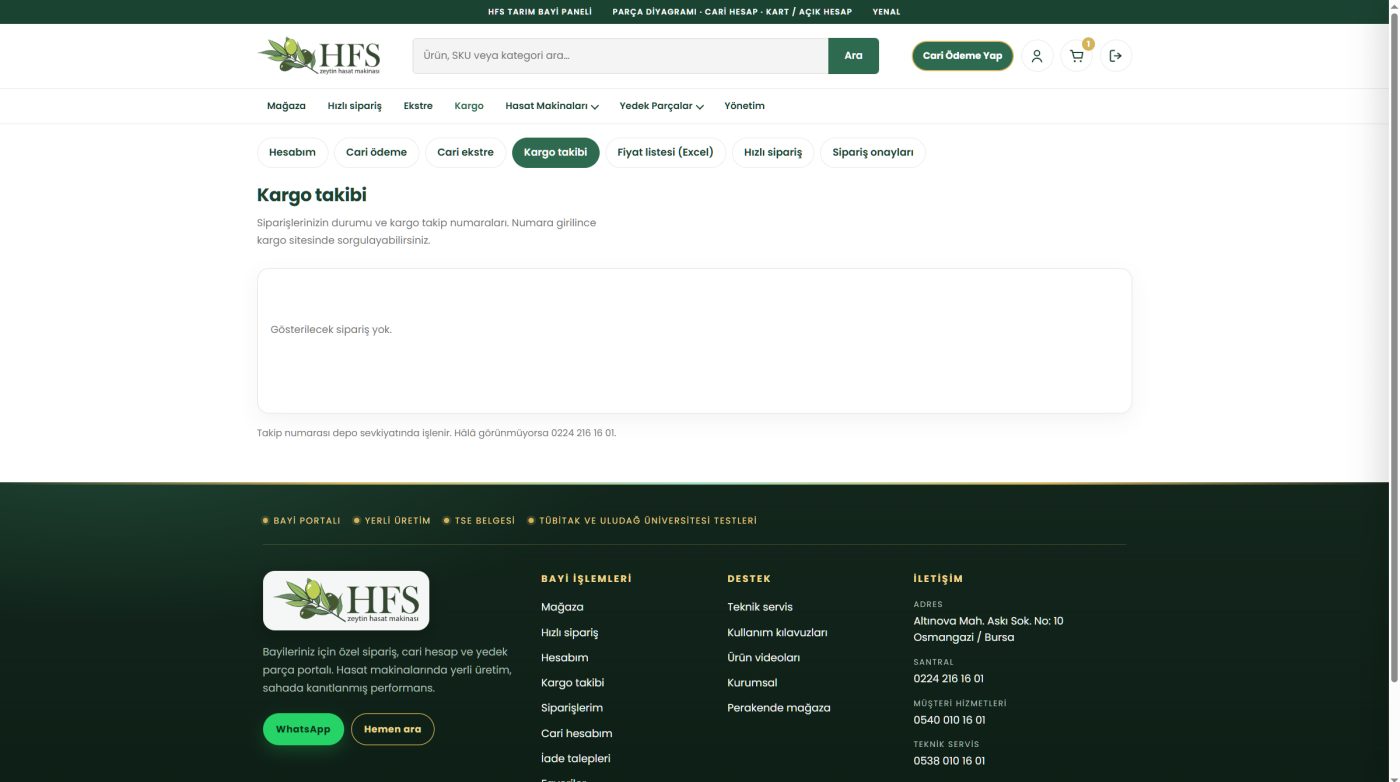Screen dimensions: 1400x782
Task: Click the HFS TARIM BAYİ PANELİ top bar text
Action: coord(540,12)
